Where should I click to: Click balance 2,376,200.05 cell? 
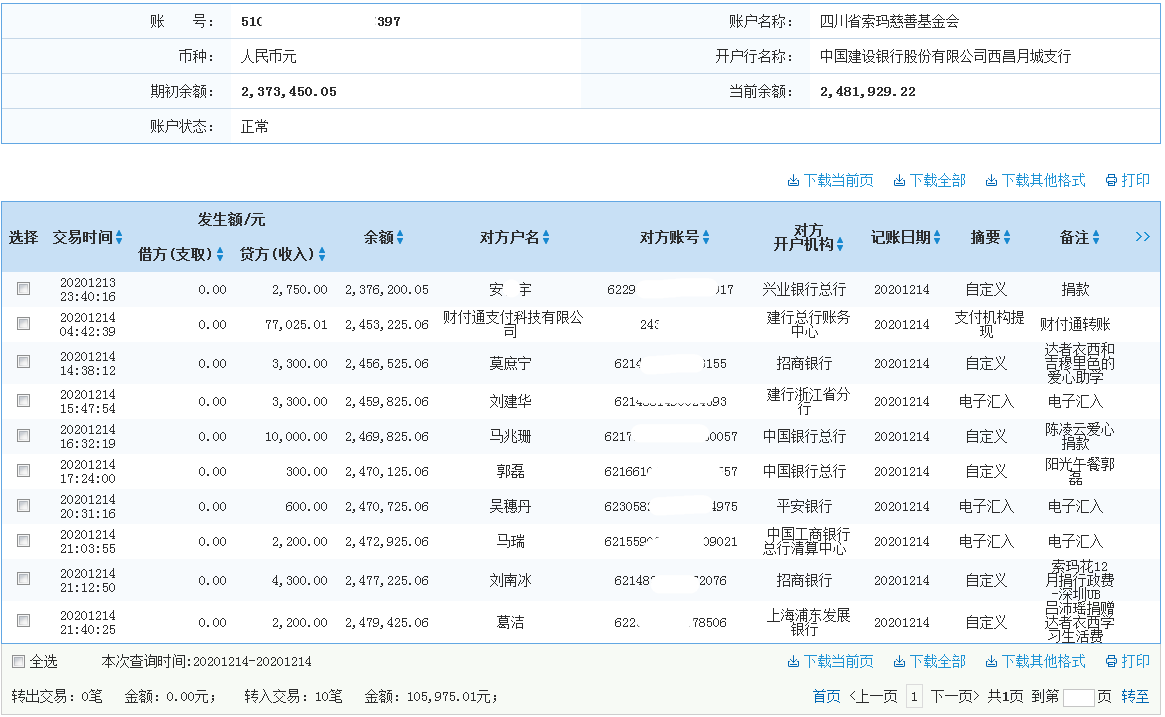(x=386, y=290)
